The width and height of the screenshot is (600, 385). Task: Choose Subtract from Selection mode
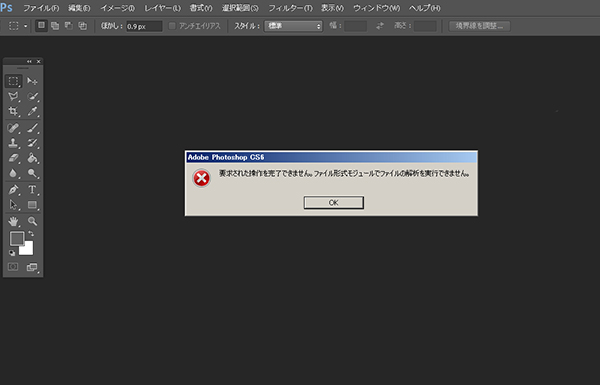pyautogui.click(x=69, y=26)
